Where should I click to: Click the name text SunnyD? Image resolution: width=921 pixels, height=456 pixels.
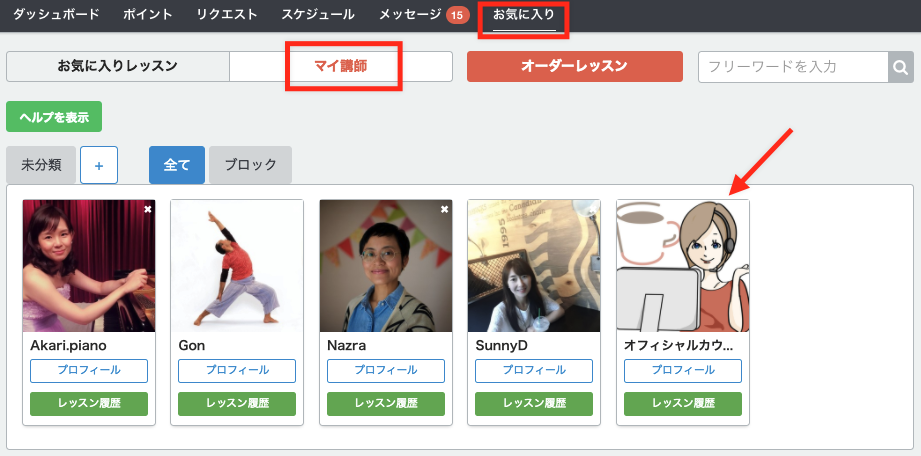(x=502, y=346)
